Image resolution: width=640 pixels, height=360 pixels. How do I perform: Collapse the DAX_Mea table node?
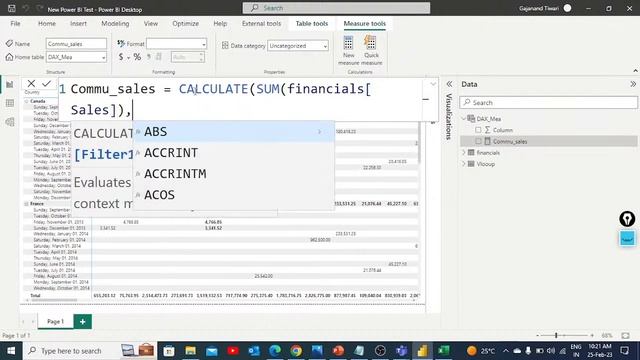(x=464, y=119)
